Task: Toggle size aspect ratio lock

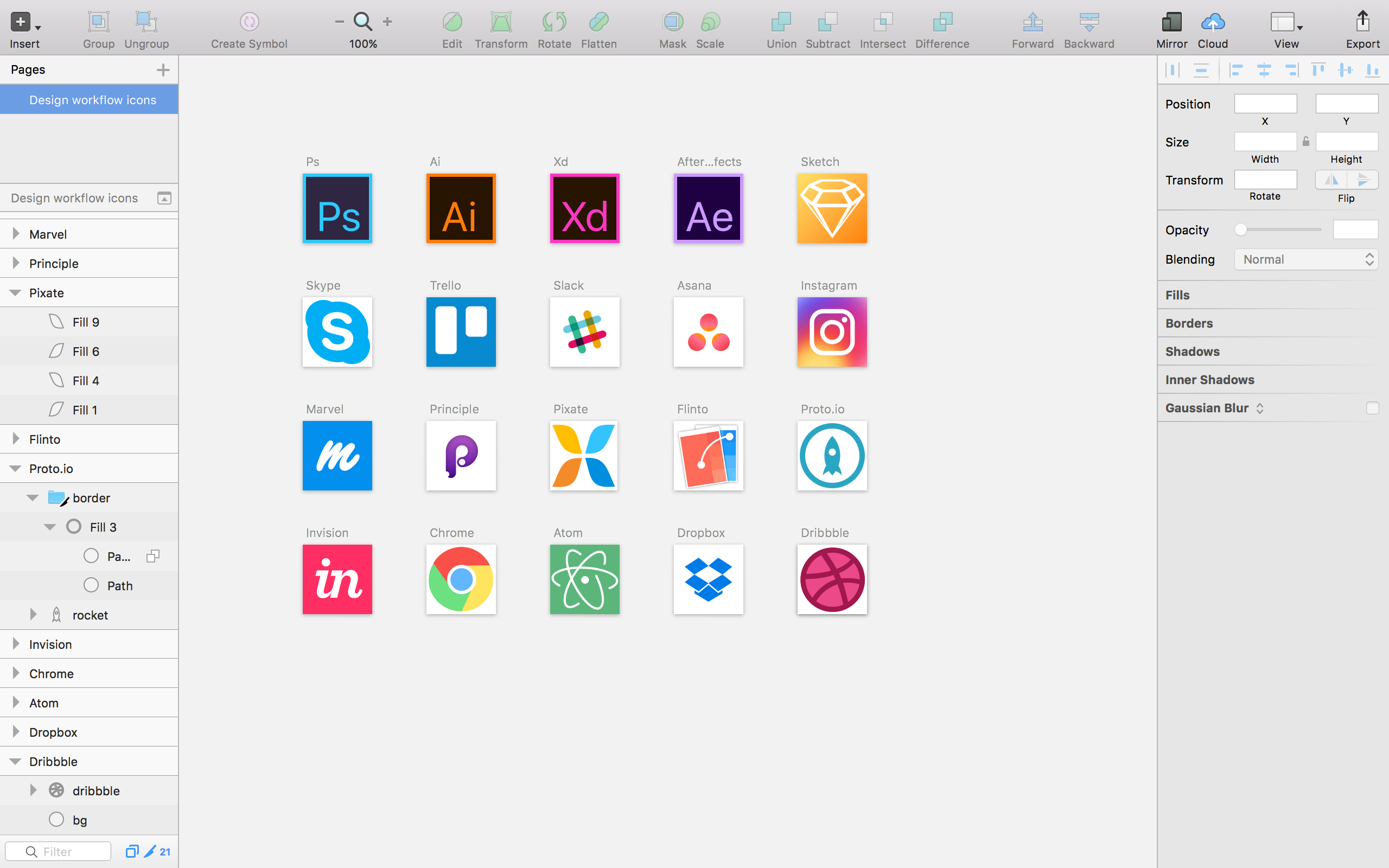Action: point(1306,141)
